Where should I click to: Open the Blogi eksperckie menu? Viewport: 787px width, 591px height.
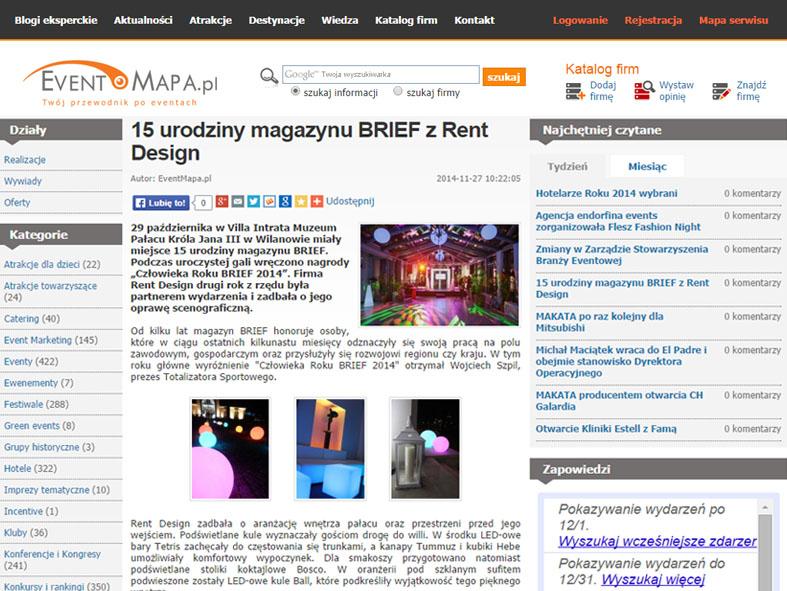pos(56,20)
